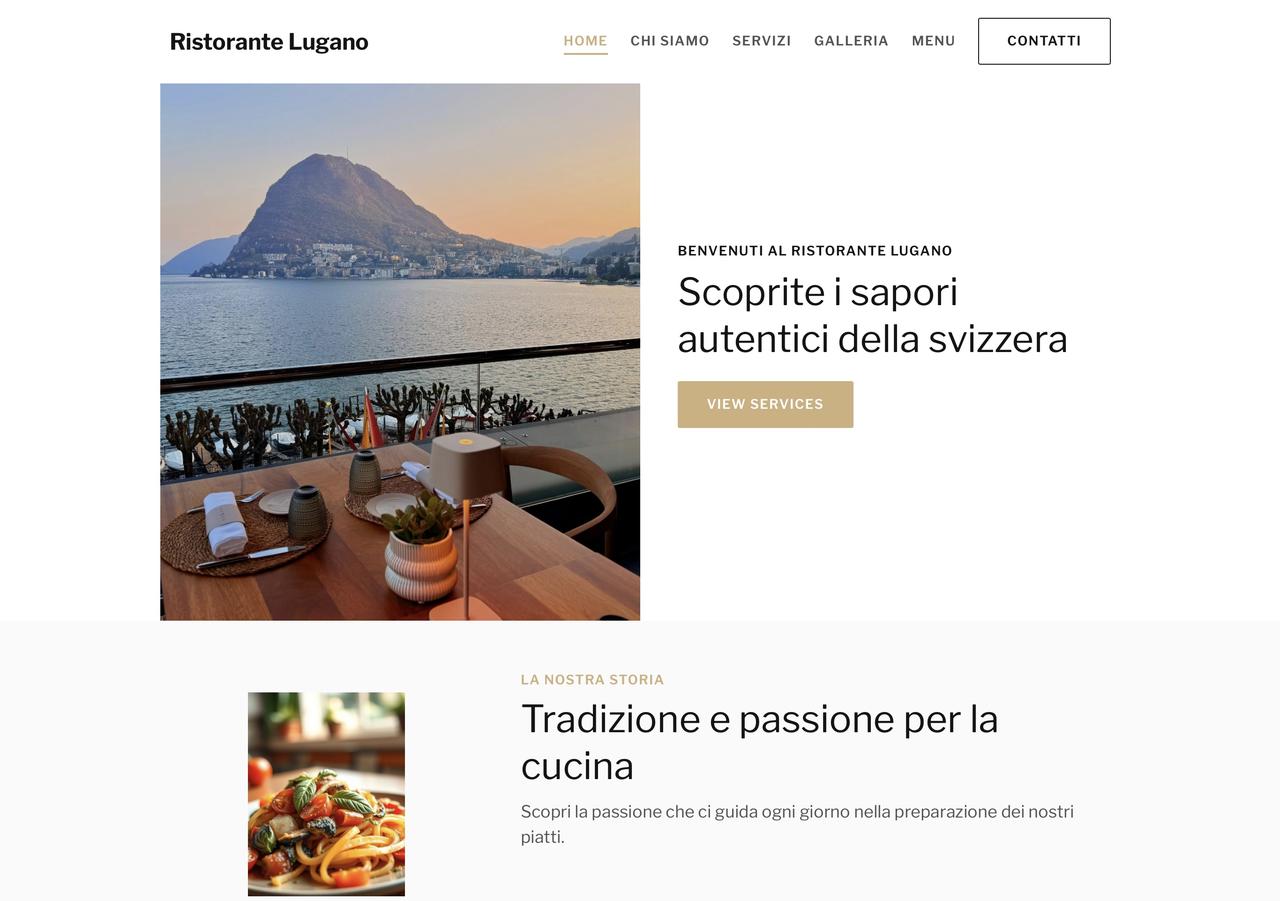The height and width of the screenshot is (901, 1280).
Task: Click the lake water in hero image
Action: (x=400, y=318)
